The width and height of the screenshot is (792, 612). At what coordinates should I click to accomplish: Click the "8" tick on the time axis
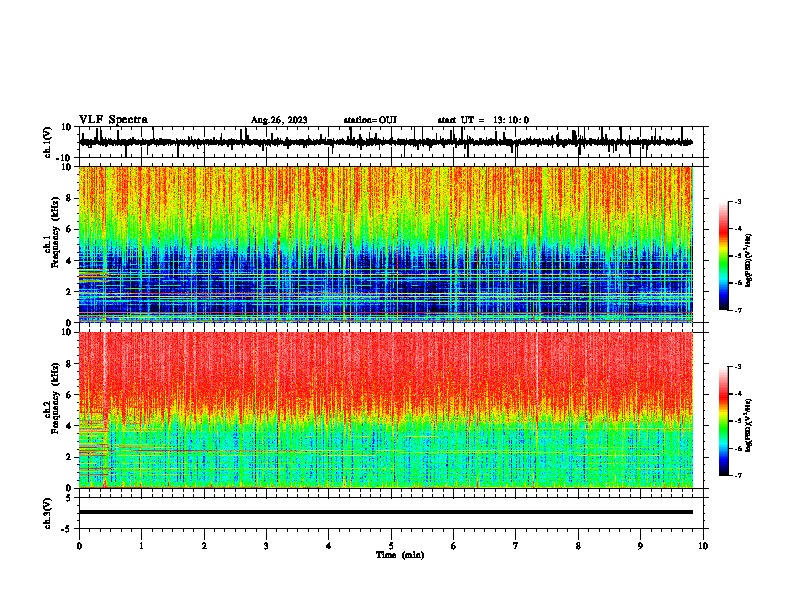tap(578, 546)
